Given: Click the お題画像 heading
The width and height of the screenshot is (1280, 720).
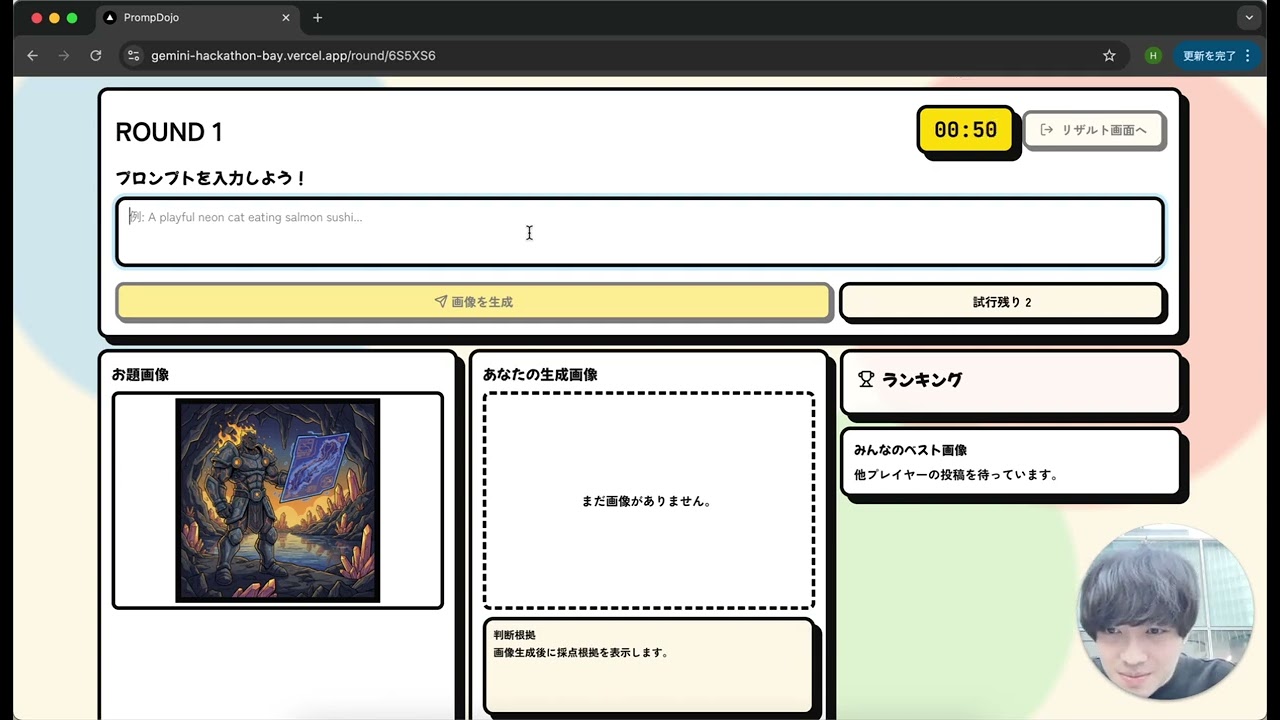Looking at the screenshot, I should (140, 375).
